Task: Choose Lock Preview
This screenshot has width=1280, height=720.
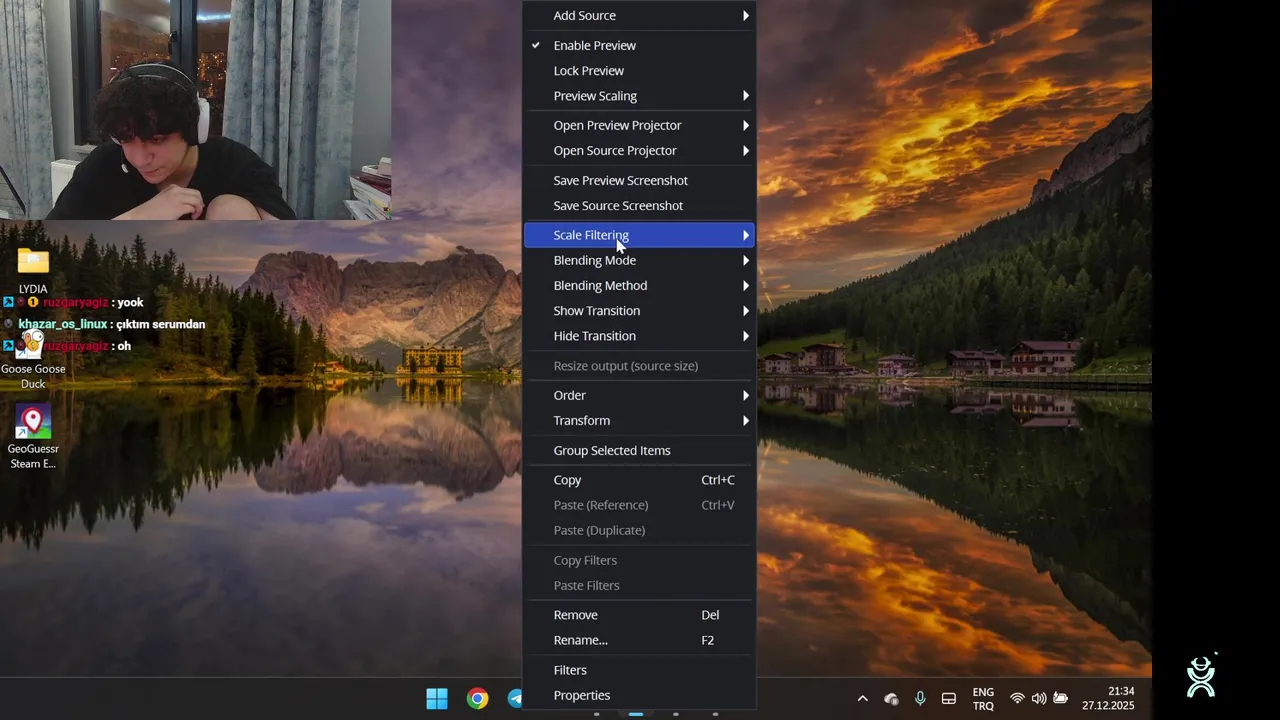Action: coord(640,70)
